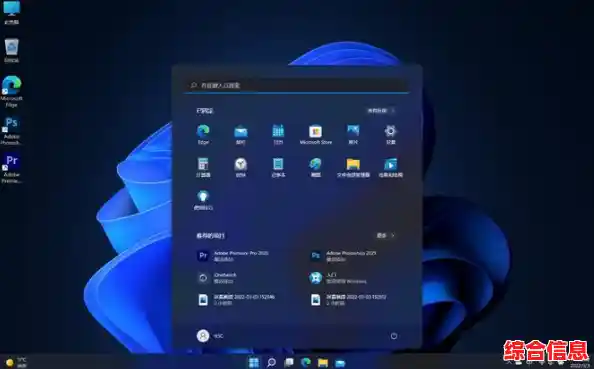Open Microsoft Store from pinned apps

point(316,134)
